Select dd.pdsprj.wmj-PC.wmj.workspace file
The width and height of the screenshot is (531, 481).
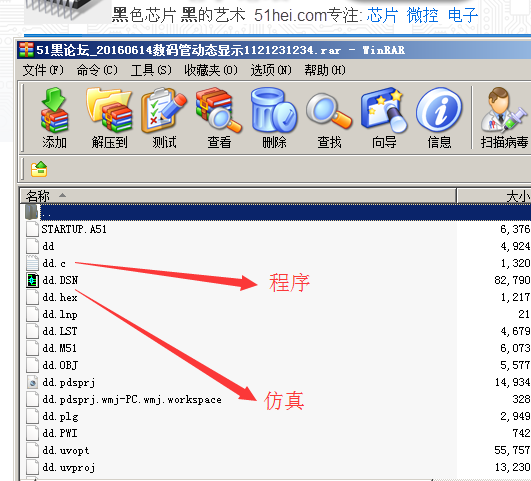coord(132,400)
